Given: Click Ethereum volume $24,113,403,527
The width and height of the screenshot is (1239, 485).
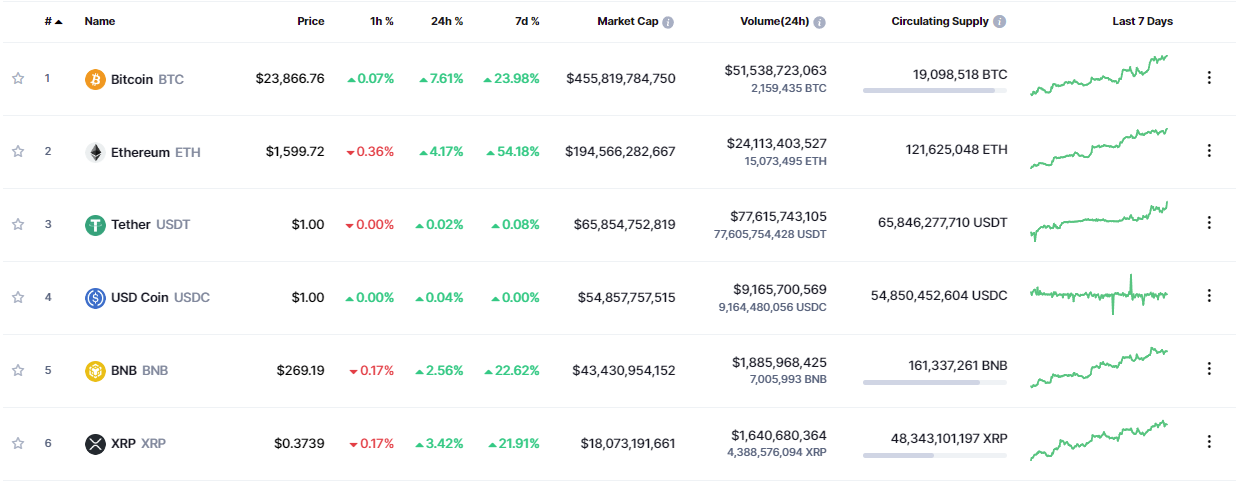Looking at the screenshot, I should (x=776, y=143).
